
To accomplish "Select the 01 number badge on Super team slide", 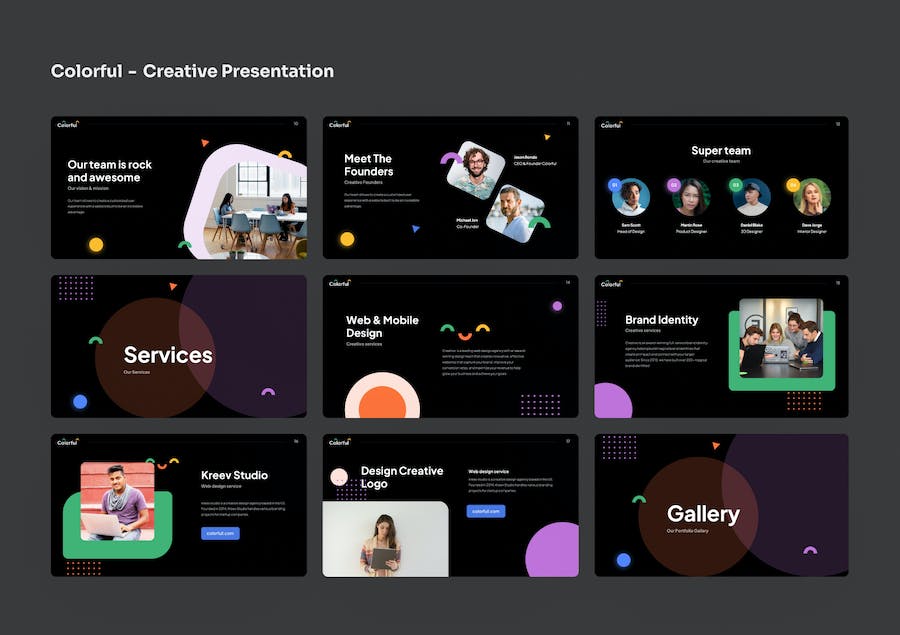I will [x=614, y=185].
